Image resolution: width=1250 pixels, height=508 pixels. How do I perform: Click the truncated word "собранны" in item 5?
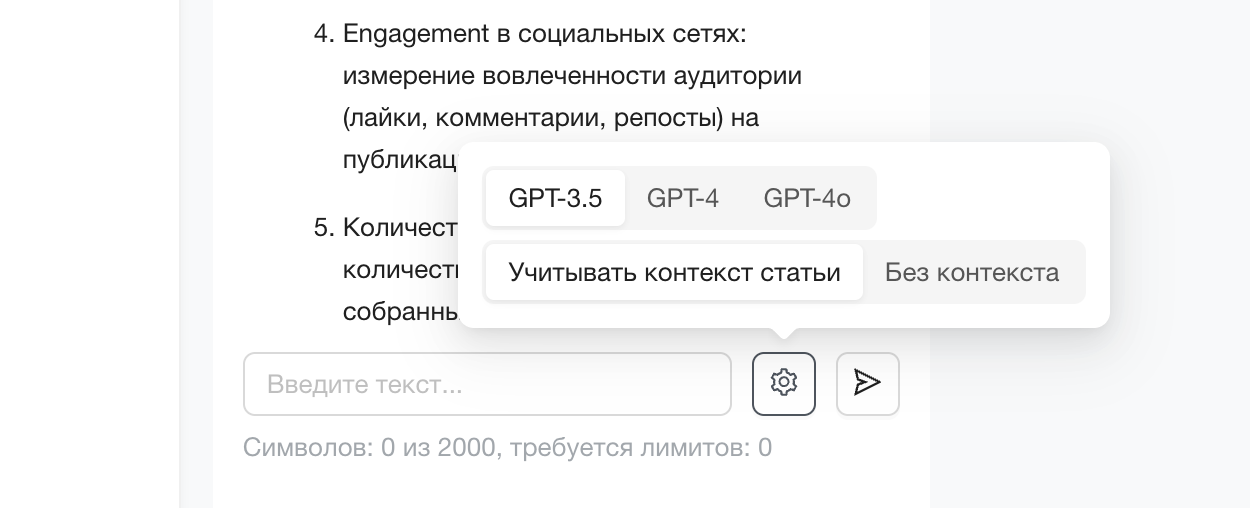(400, 311)
